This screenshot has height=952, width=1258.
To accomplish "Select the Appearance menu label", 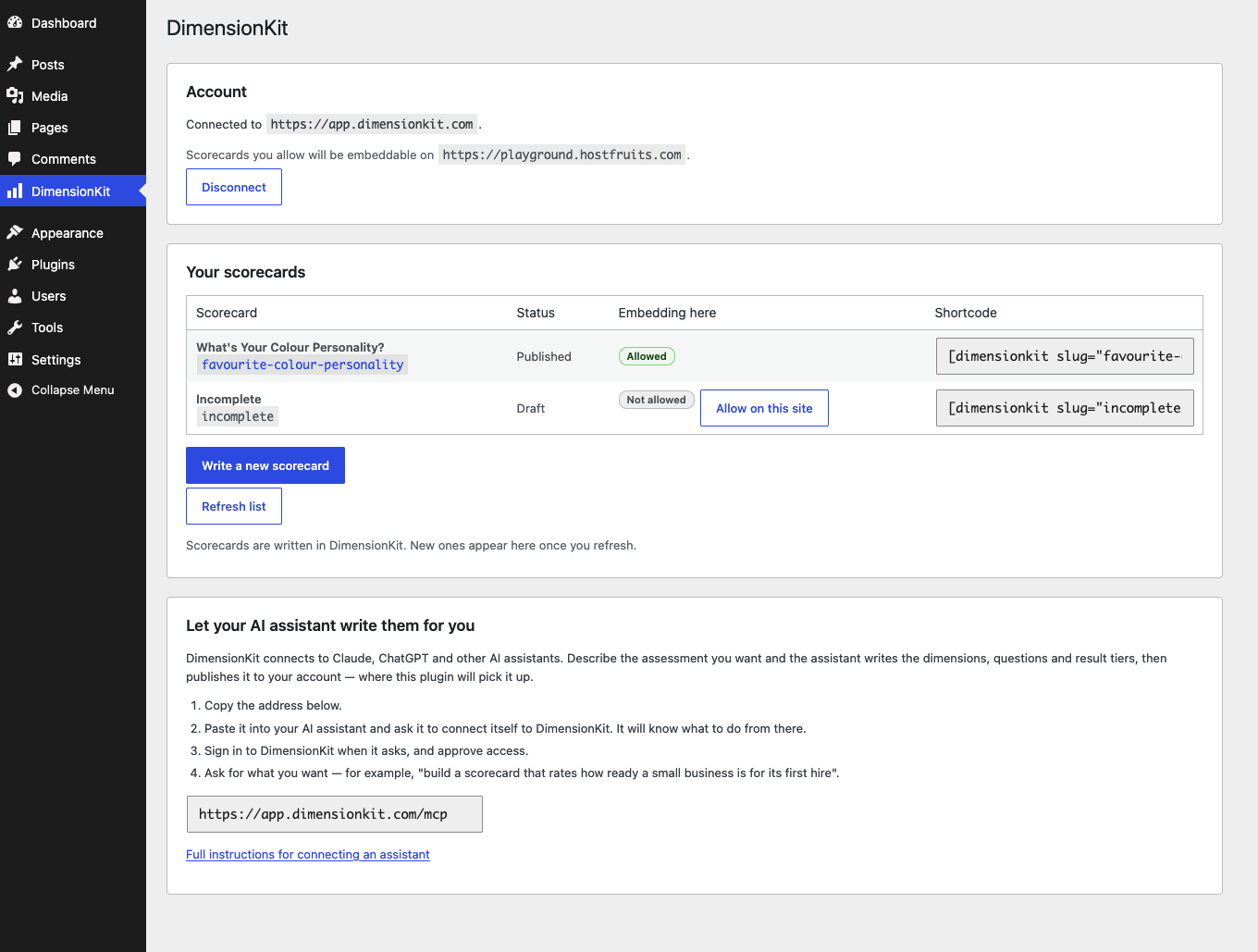I will tap(68, 233).
